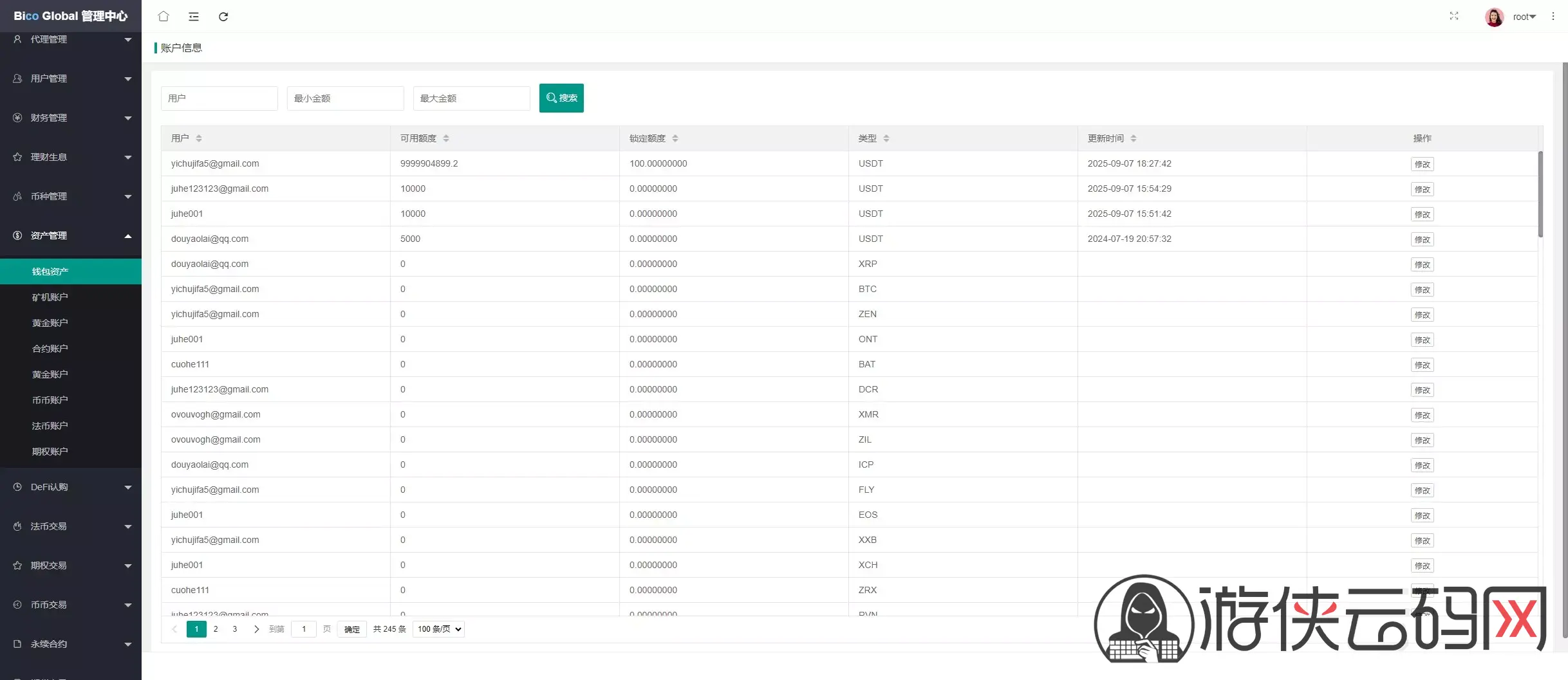Image resolution: width=1568 pixels, height=680 pixels.
Task: Toggle sidebar with the menu collapse icon
Action: pos(193,17)
